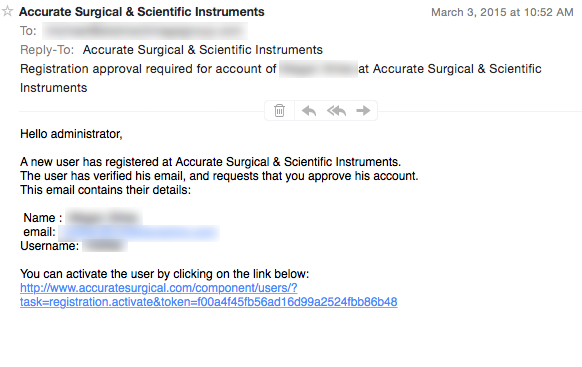582x367 pixels.
Task: Click the 'A new user has registered' sentence
Action: 210,162
